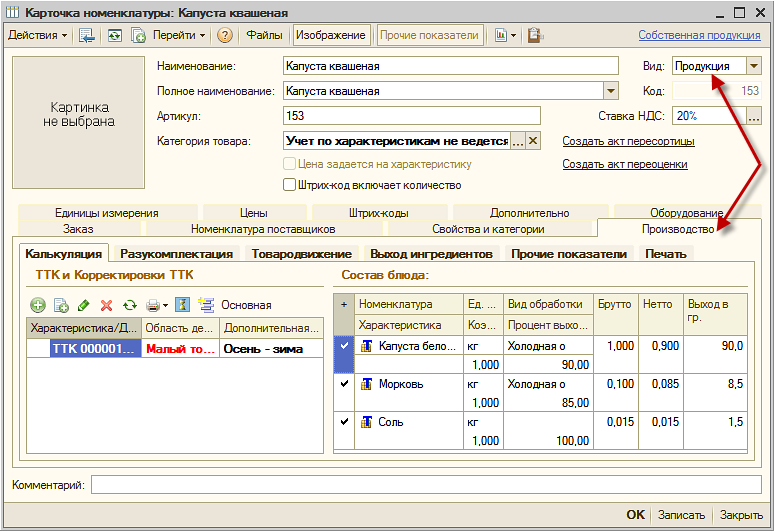The height and width of the screenshot is (531, 774).
Task: Enable Штрих-код включает количество checkbox
Action: pos(289,185)
